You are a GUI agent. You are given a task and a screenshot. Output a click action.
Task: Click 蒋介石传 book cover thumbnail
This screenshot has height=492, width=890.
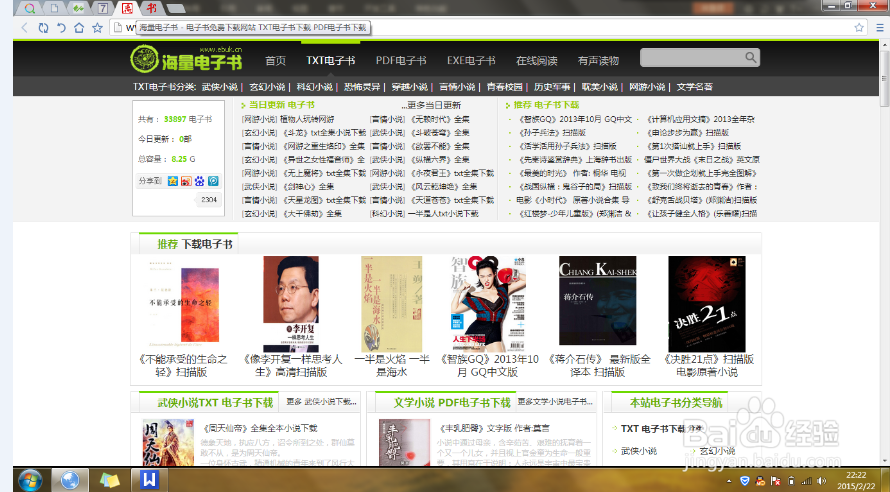tap(597, 301)
